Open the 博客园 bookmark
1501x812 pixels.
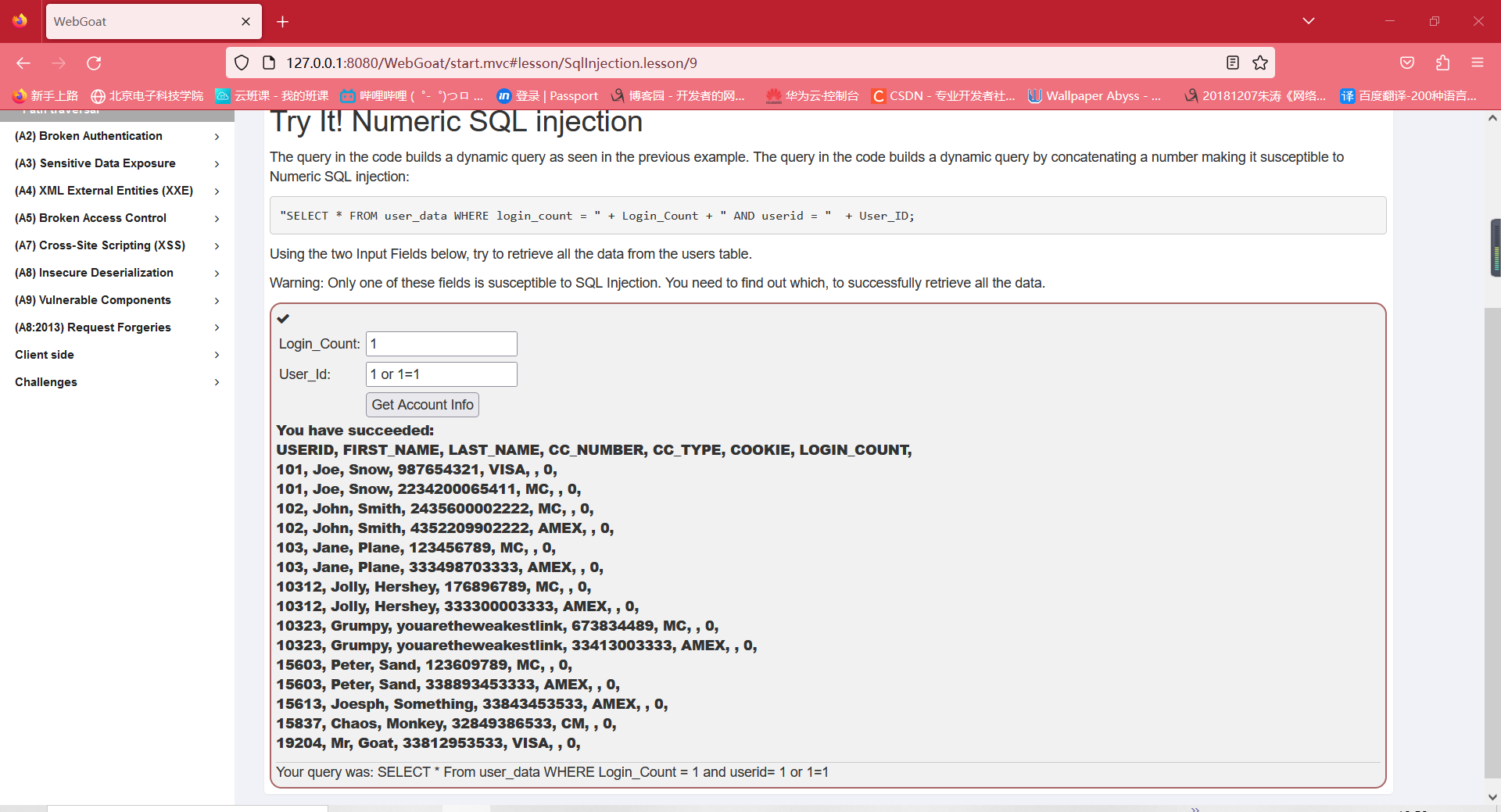678,95
